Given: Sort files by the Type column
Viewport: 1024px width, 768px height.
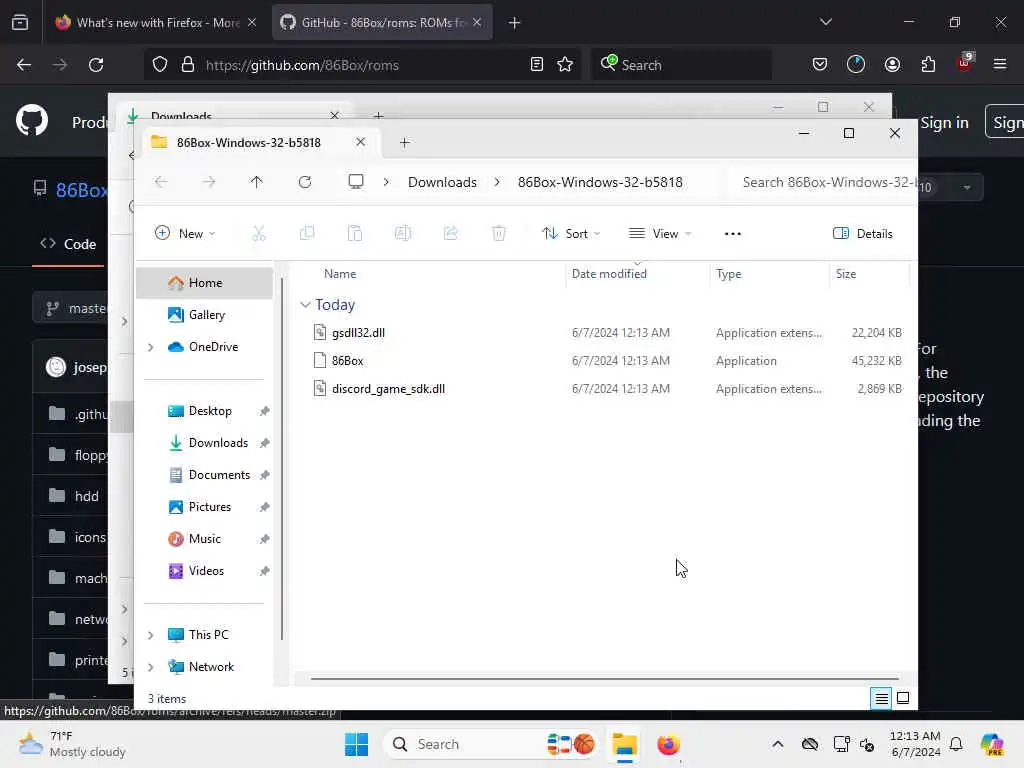Looking at the screenshot, I should pyautogui.click(x=728, y=274).
